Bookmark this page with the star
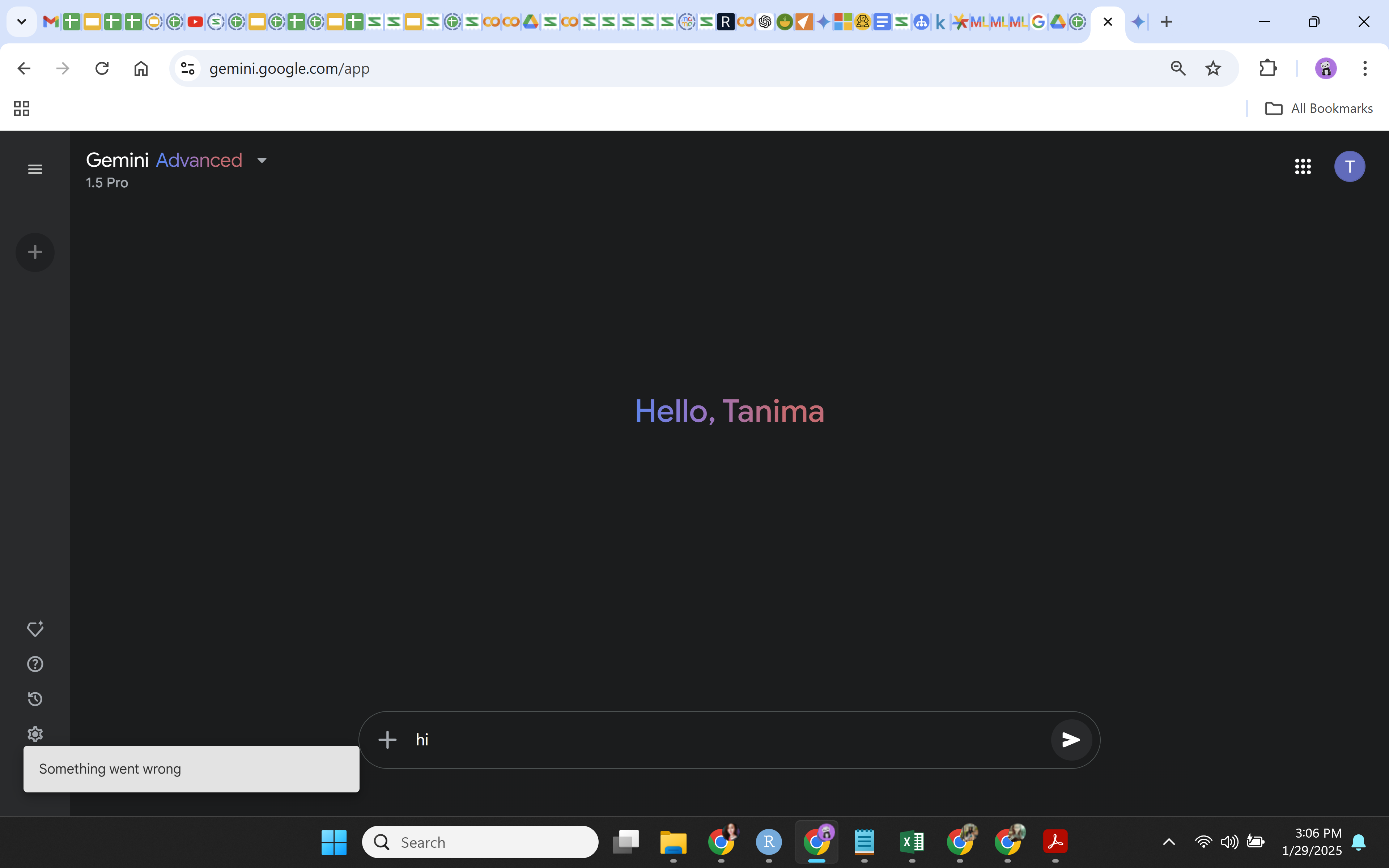Image resolution: width=1389 pixels, height=868 pixels. pos(1213,68)
